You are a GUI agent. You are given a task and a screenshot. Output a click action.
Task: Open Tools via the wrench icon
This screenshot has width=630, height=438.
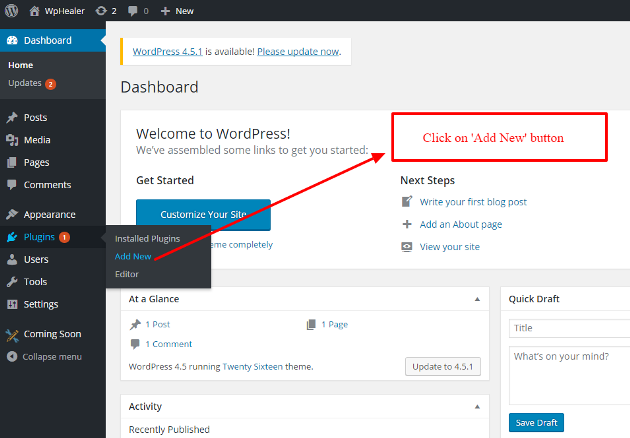(12, 282)
